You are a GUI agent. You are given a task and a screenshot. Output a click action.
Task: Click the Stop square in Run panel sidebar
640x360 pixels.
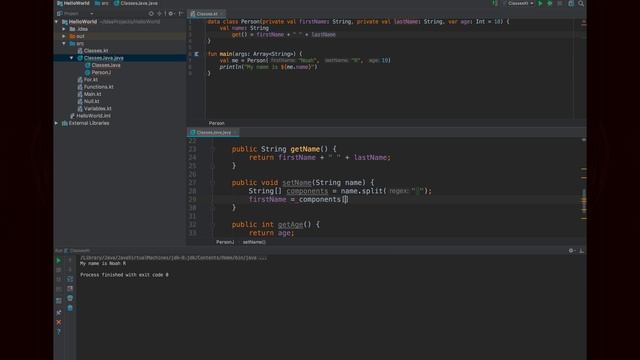59,270
